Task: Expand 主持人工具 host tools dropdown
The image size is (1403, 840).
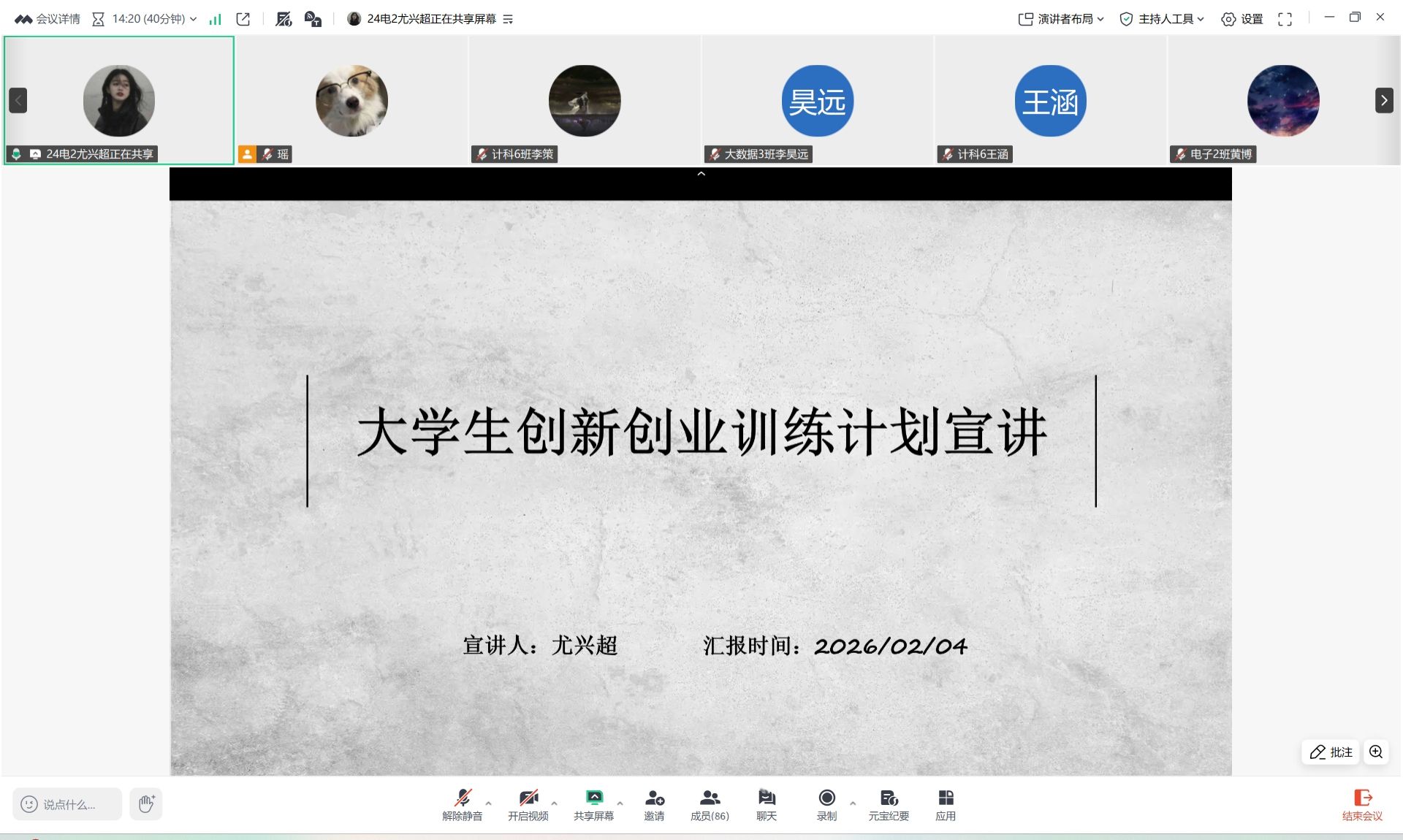Action: point(1162,19)
